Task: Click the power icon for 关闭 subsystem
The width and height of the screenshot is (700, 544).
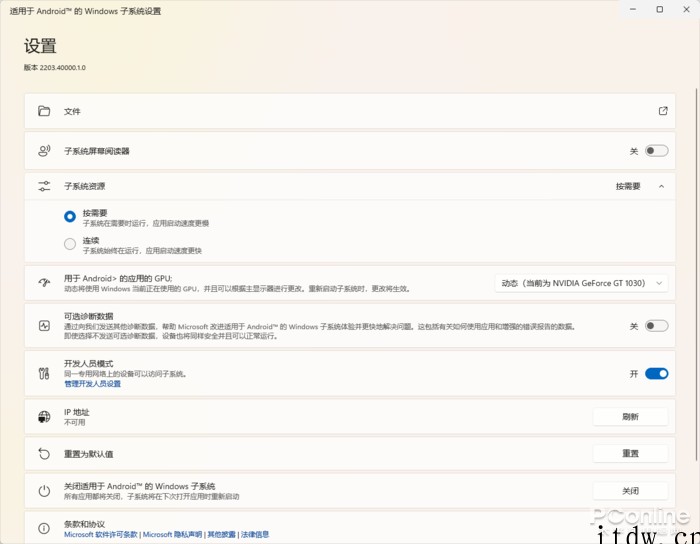Action: click(44, 491)
